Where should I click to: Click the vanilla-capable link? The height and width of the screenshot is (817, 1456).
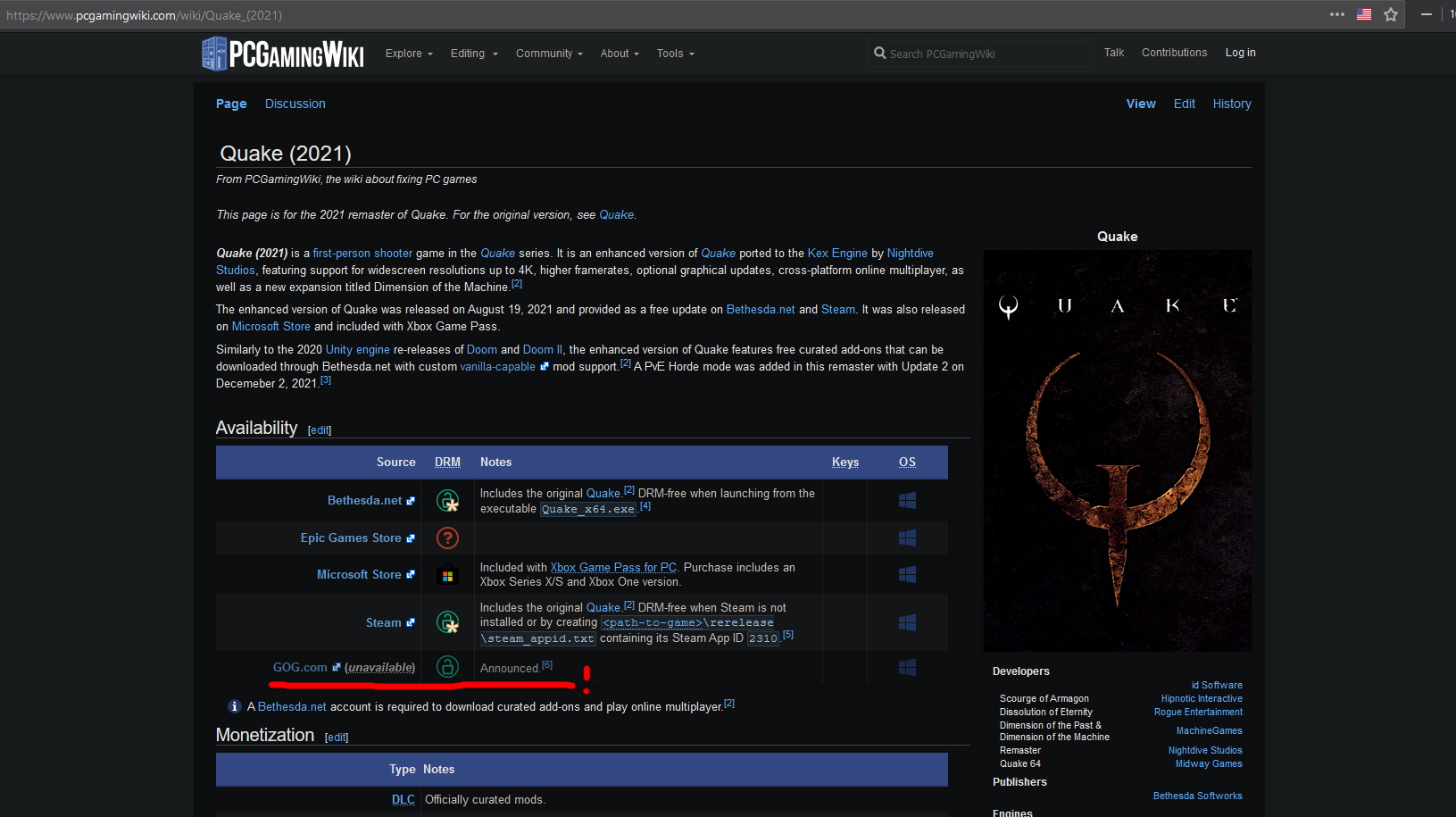click(497, 366)
